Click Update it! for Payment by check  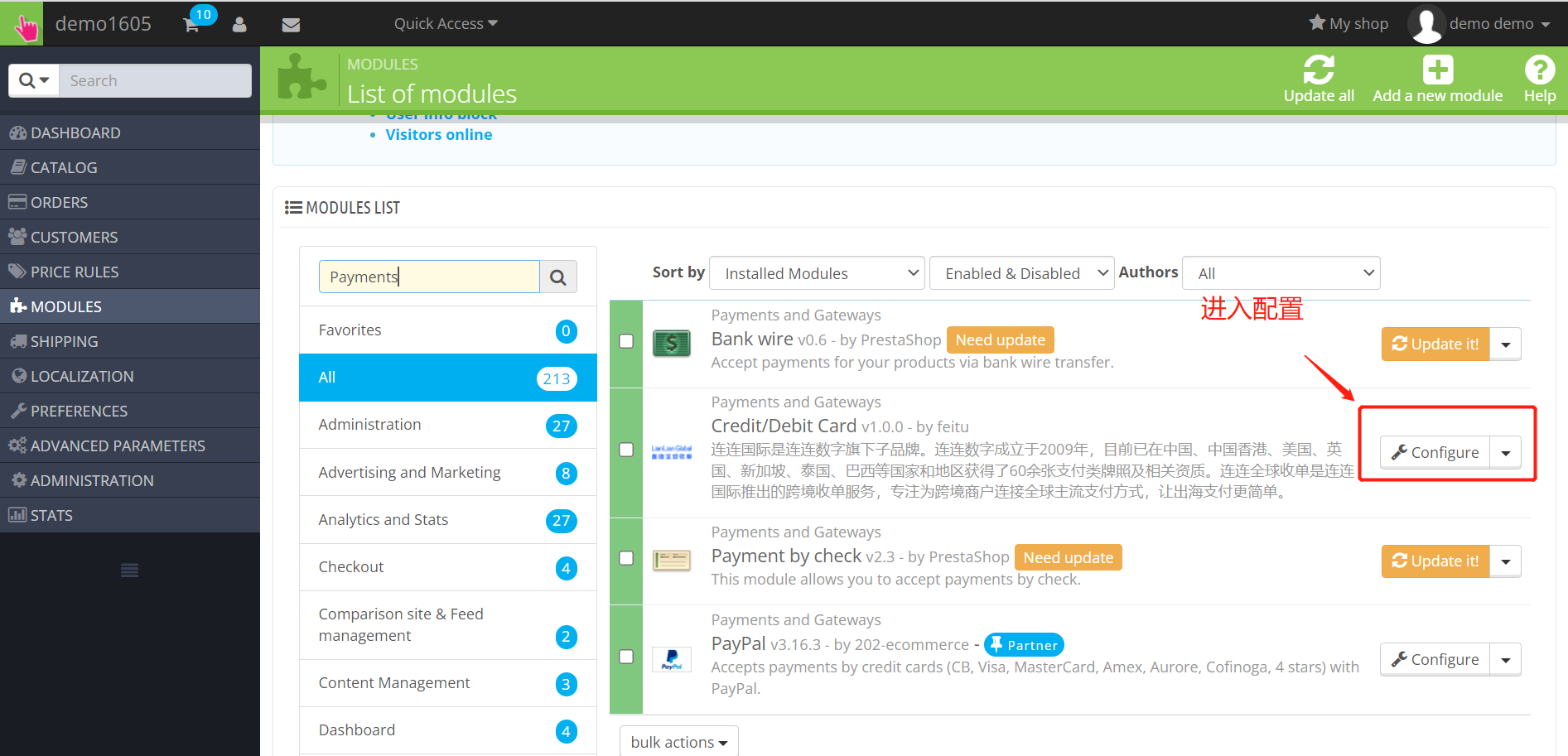1435,561
